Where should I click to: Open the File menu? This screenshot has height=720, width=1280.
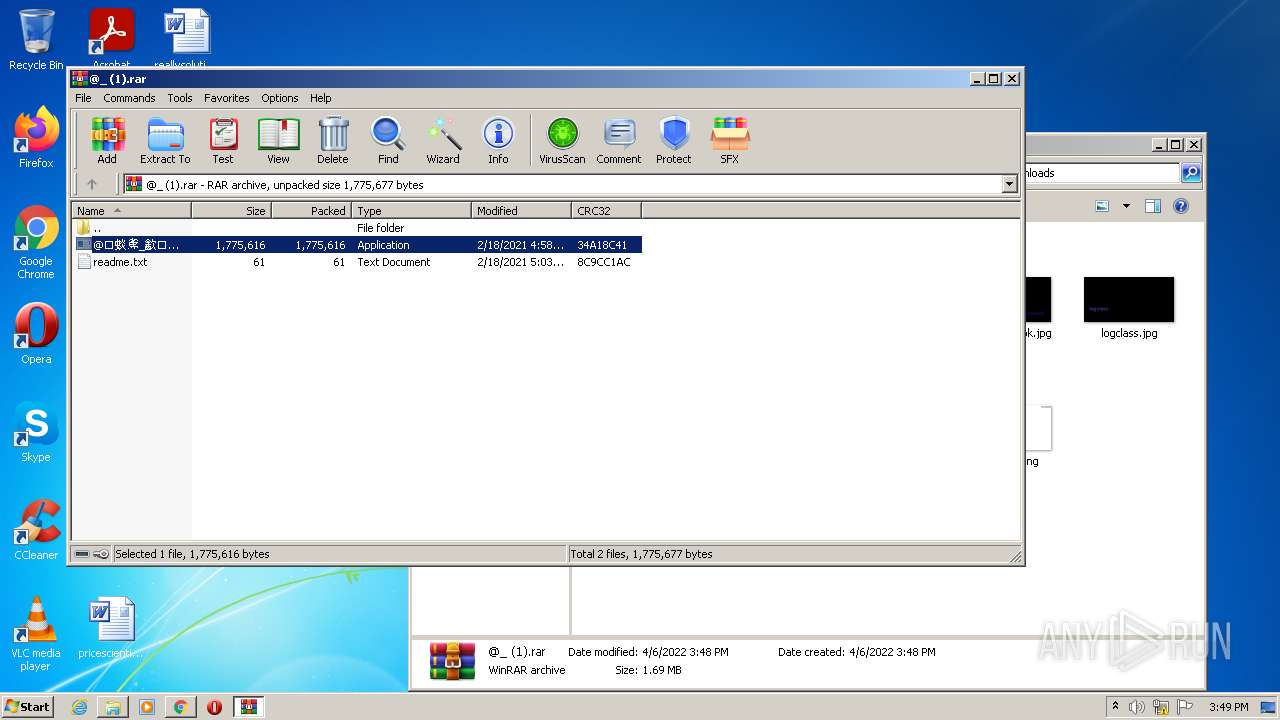tap(83, 98)
